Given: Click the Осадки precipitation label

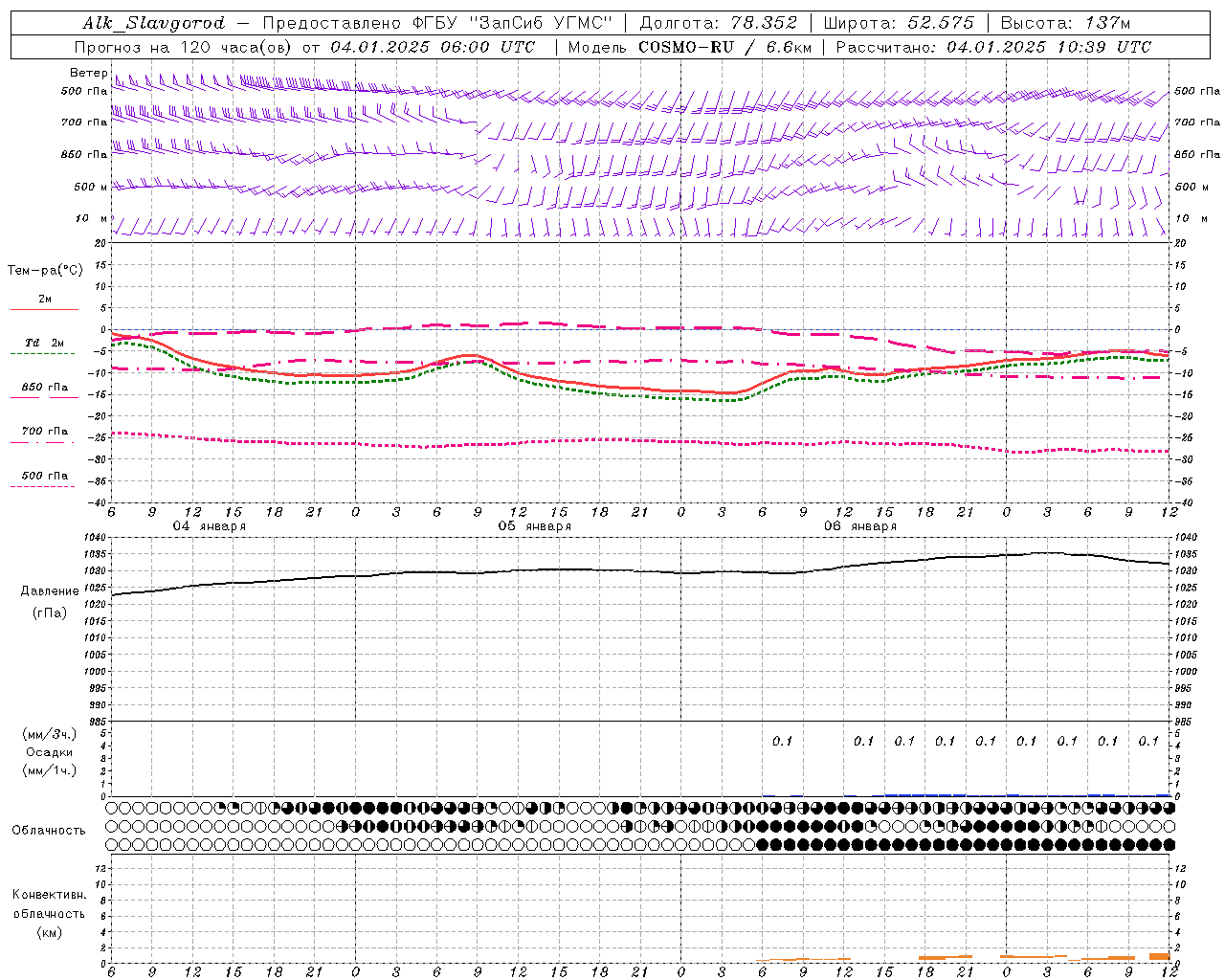Looking at the screenshot, I should point(50,752).
